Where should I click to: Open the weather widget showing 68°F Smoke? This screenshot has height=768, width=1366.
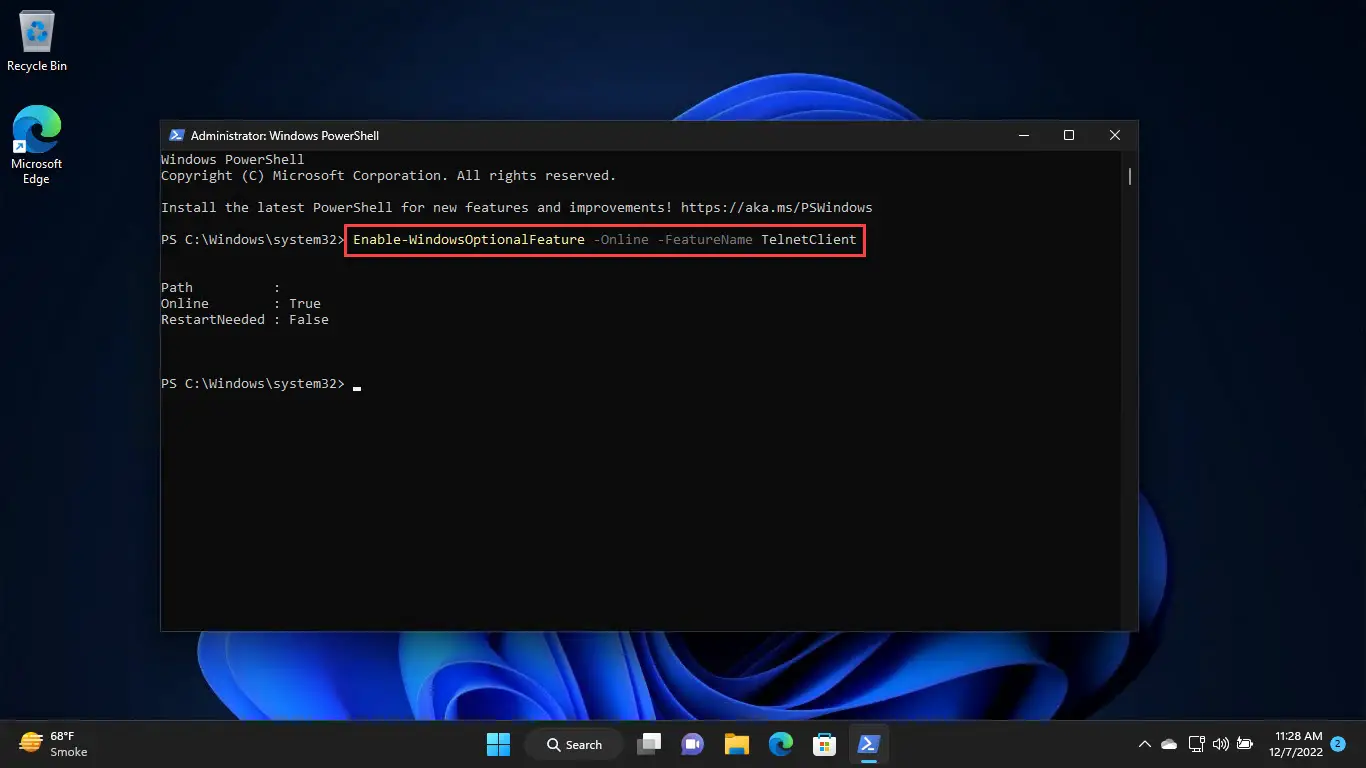(54, 744)
